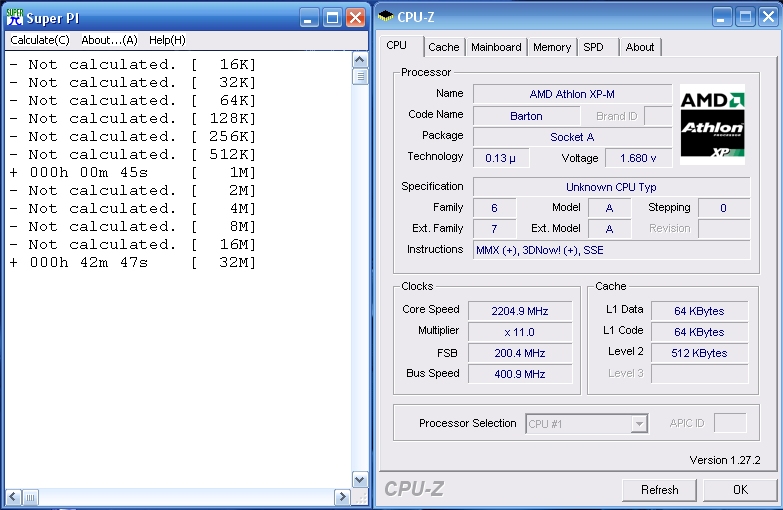Switch to the Mainboard tab
The image size is (783, 510).
point(496,47)
